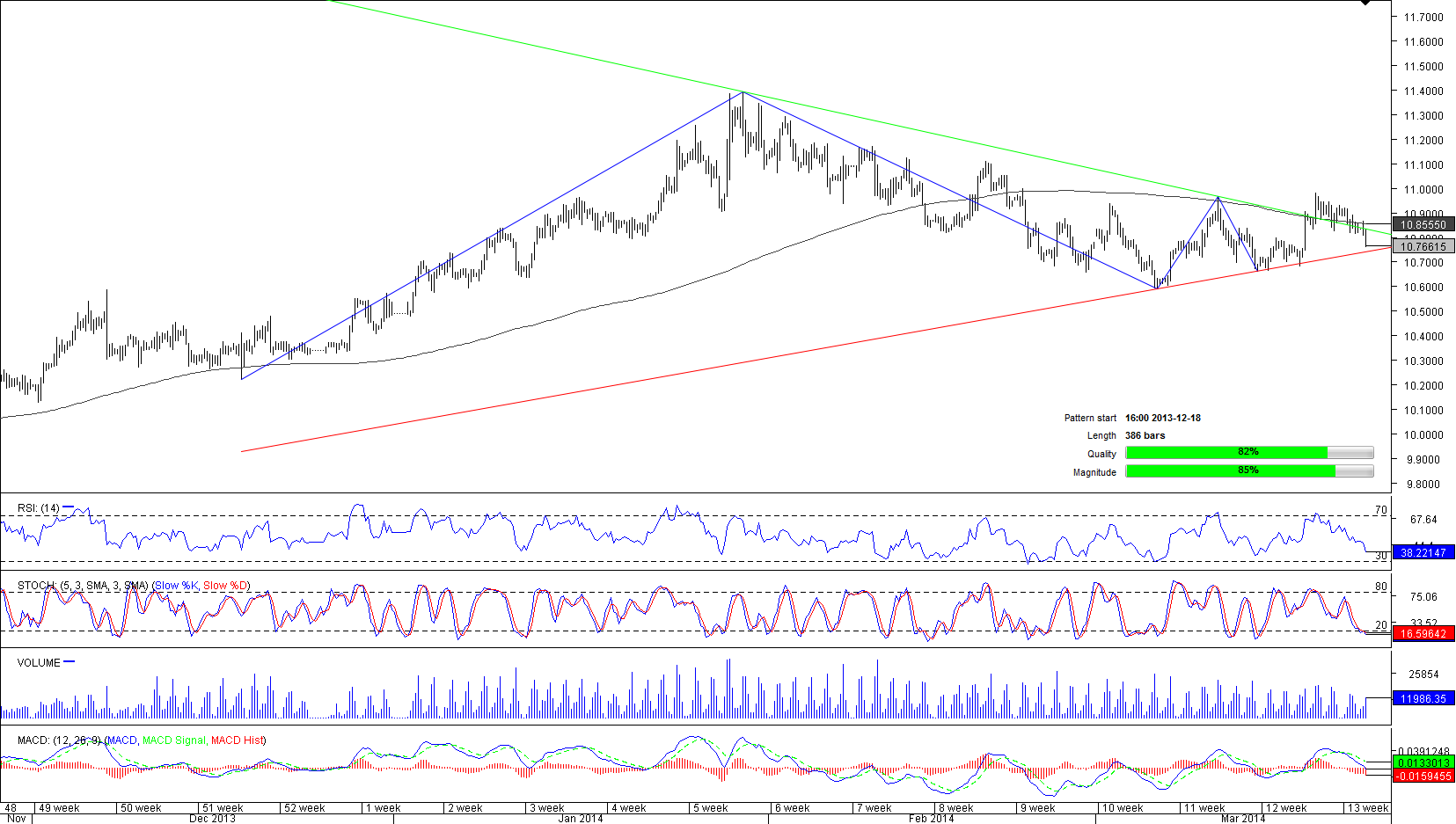The height and width of the screenshot is (824, 1456).
Task: Click the blue VOLUME legend line marker
Action: pyautogui.click(x=70, y=662)
